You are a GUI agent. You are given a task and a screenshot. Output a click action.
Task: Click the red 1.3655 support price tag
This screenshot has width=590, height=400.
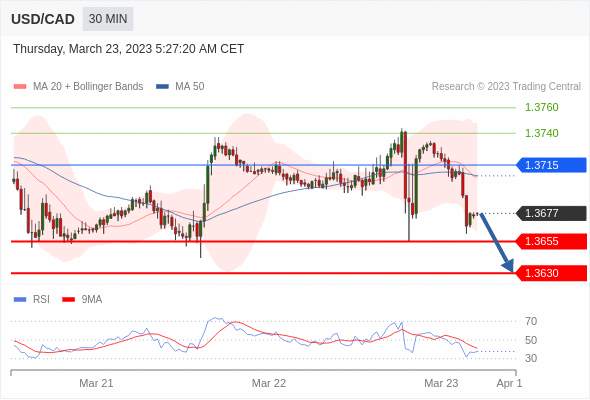tap(552, 241)
